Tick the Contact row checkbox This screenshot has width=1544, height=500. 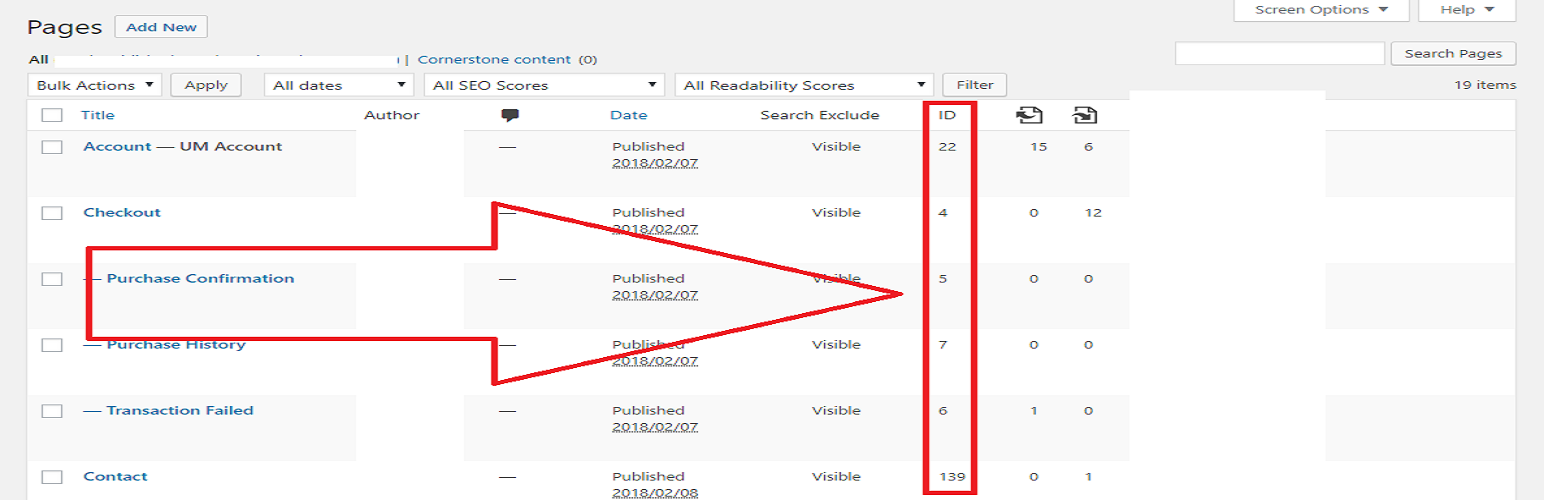pos(52,477)
